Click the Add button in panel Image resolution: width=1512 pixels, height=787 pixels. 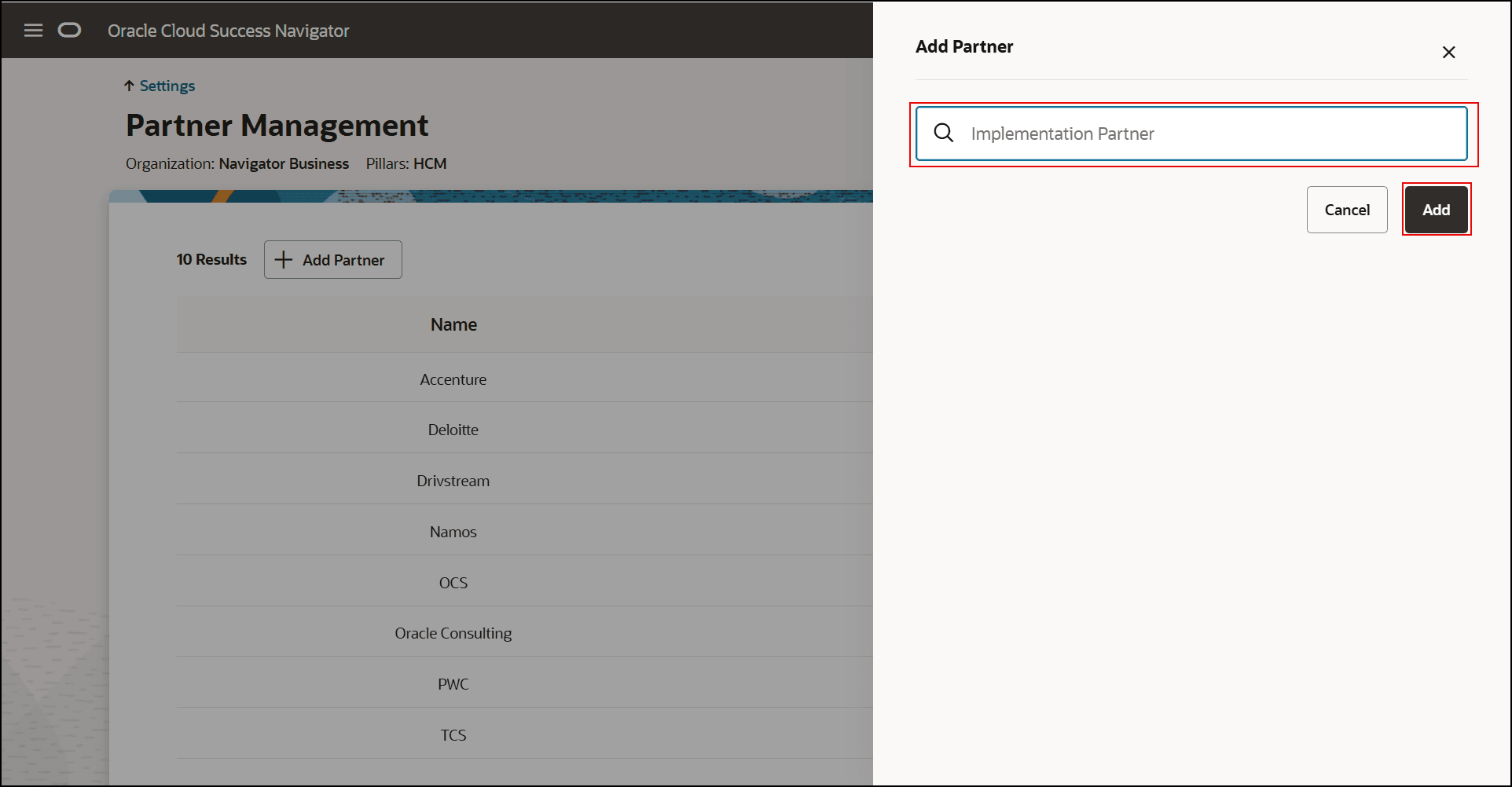pyautogui.click(x=1436, y=210)
